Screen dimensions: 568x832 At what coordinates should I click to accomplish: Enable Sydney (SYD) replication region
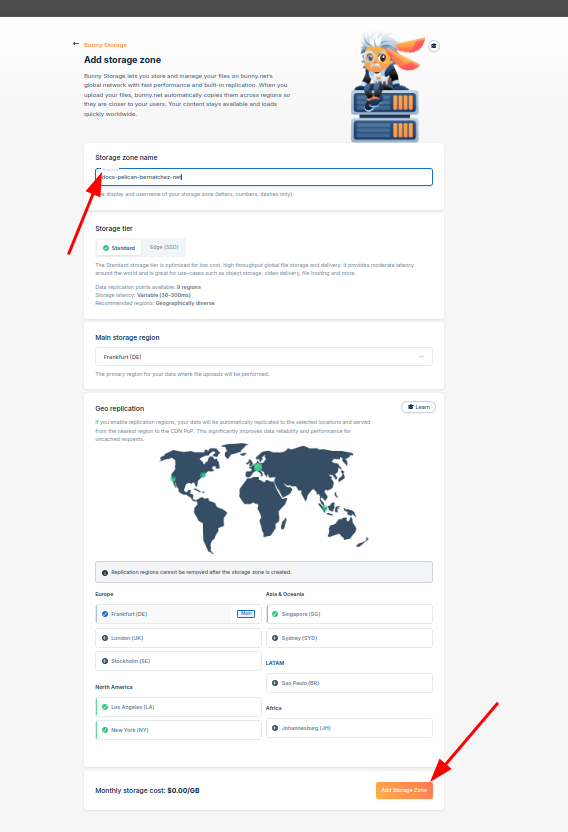point(349,638)
